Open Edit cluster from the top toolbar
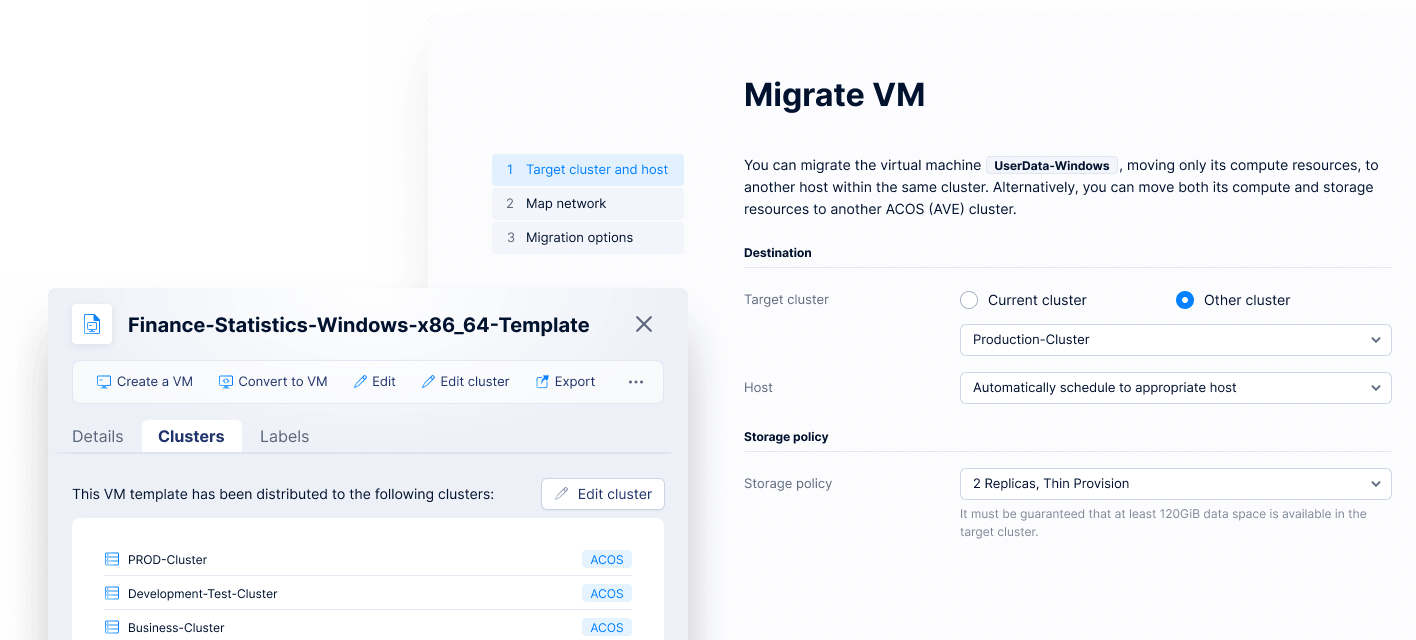Viewport: 1416px width, 640px height. pos(465,382)
